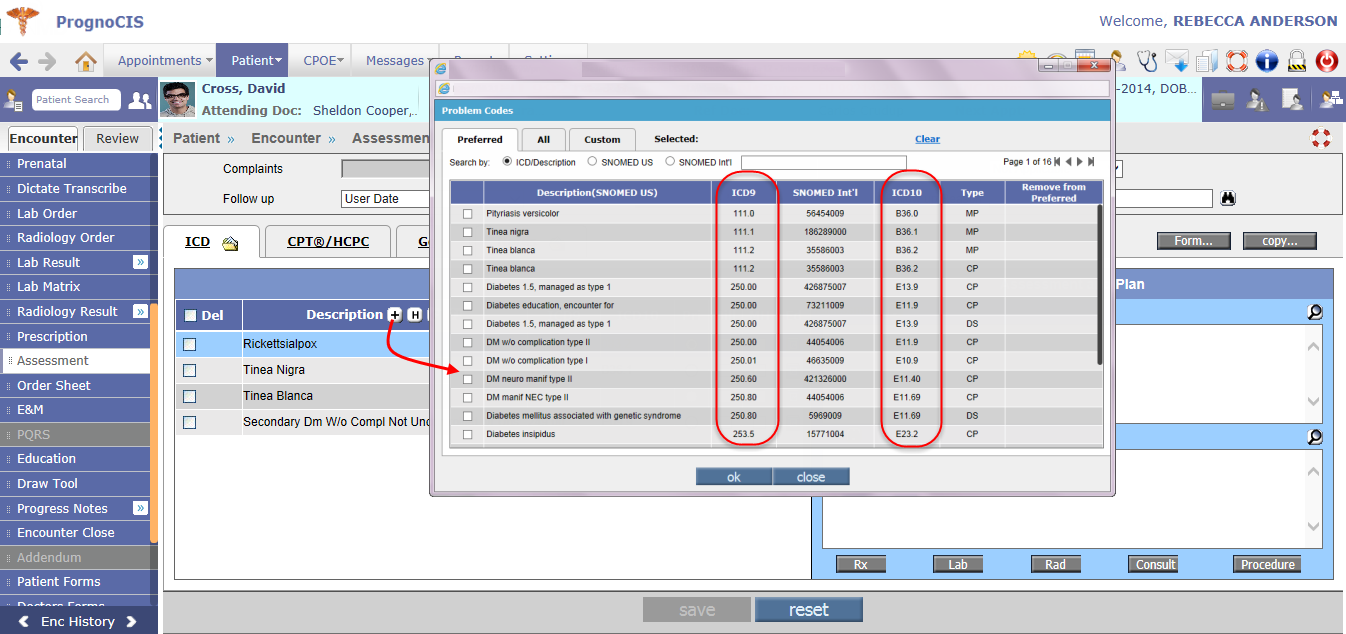
Task: Switch to the All tab
Action: point(543,140)
